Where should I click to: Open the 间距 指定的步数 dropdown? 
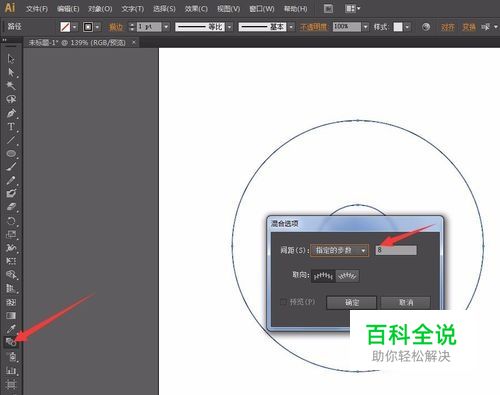point(339,250)
